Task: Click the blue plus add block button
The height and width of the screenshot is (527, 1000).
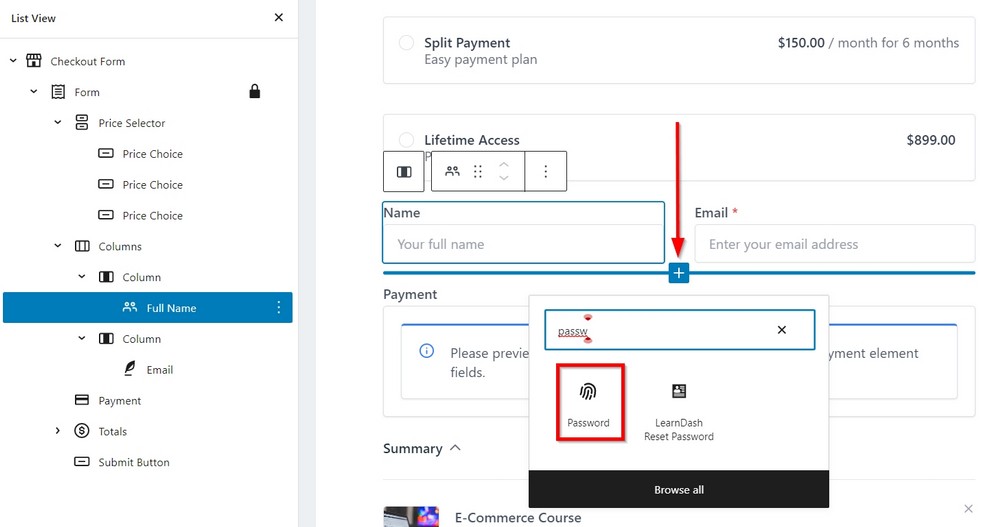Action: pos(679,273)
